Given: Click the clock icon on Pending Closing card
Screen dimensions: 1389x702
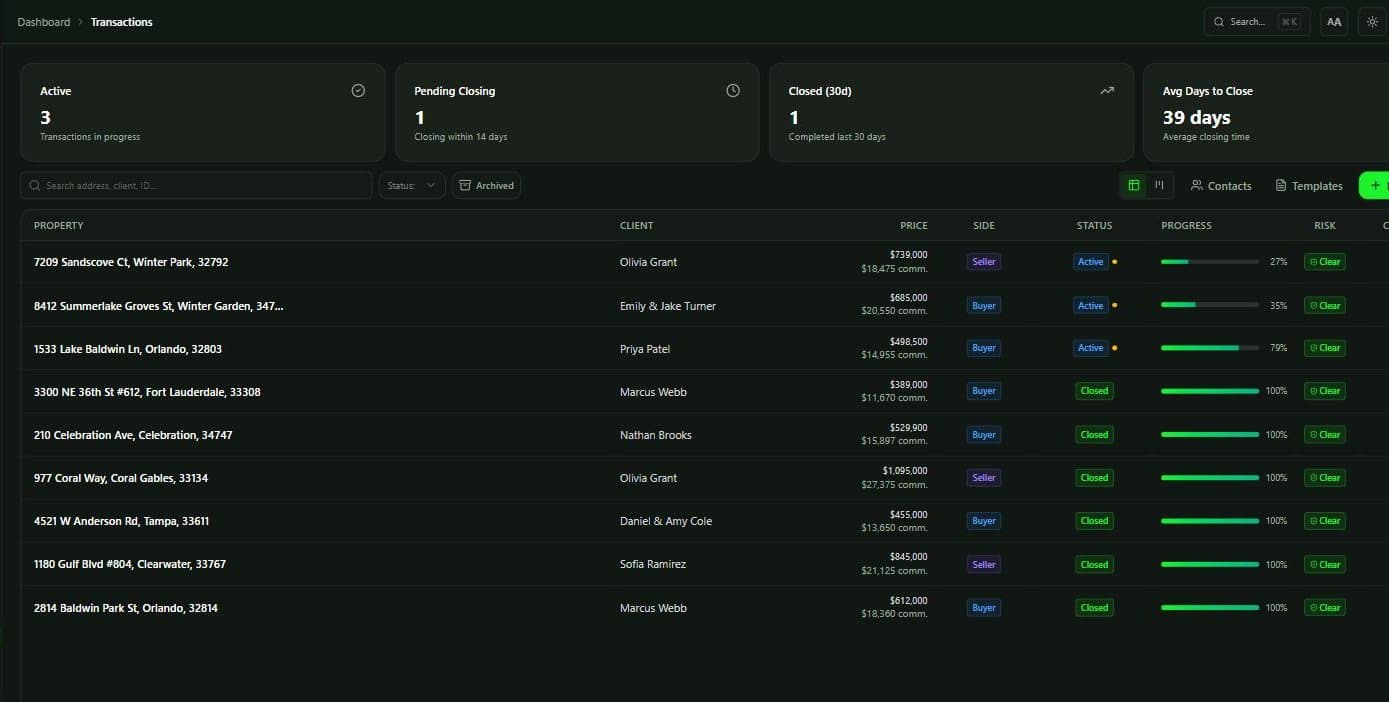Looking at the screenshot, I should (733, 91).
